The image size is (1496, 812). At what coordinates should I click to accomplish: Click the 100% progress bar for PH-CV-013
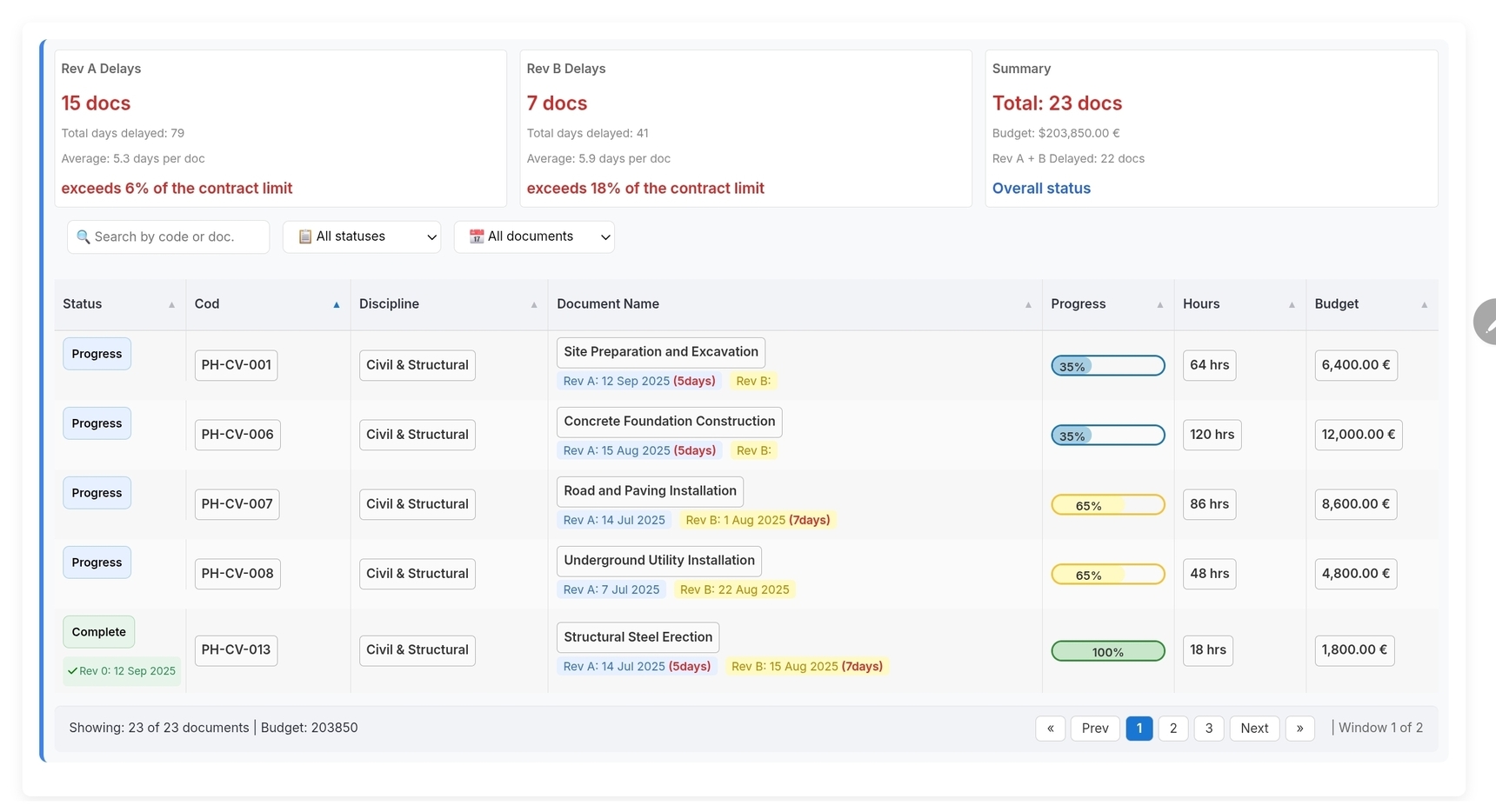click(1108, 651)
